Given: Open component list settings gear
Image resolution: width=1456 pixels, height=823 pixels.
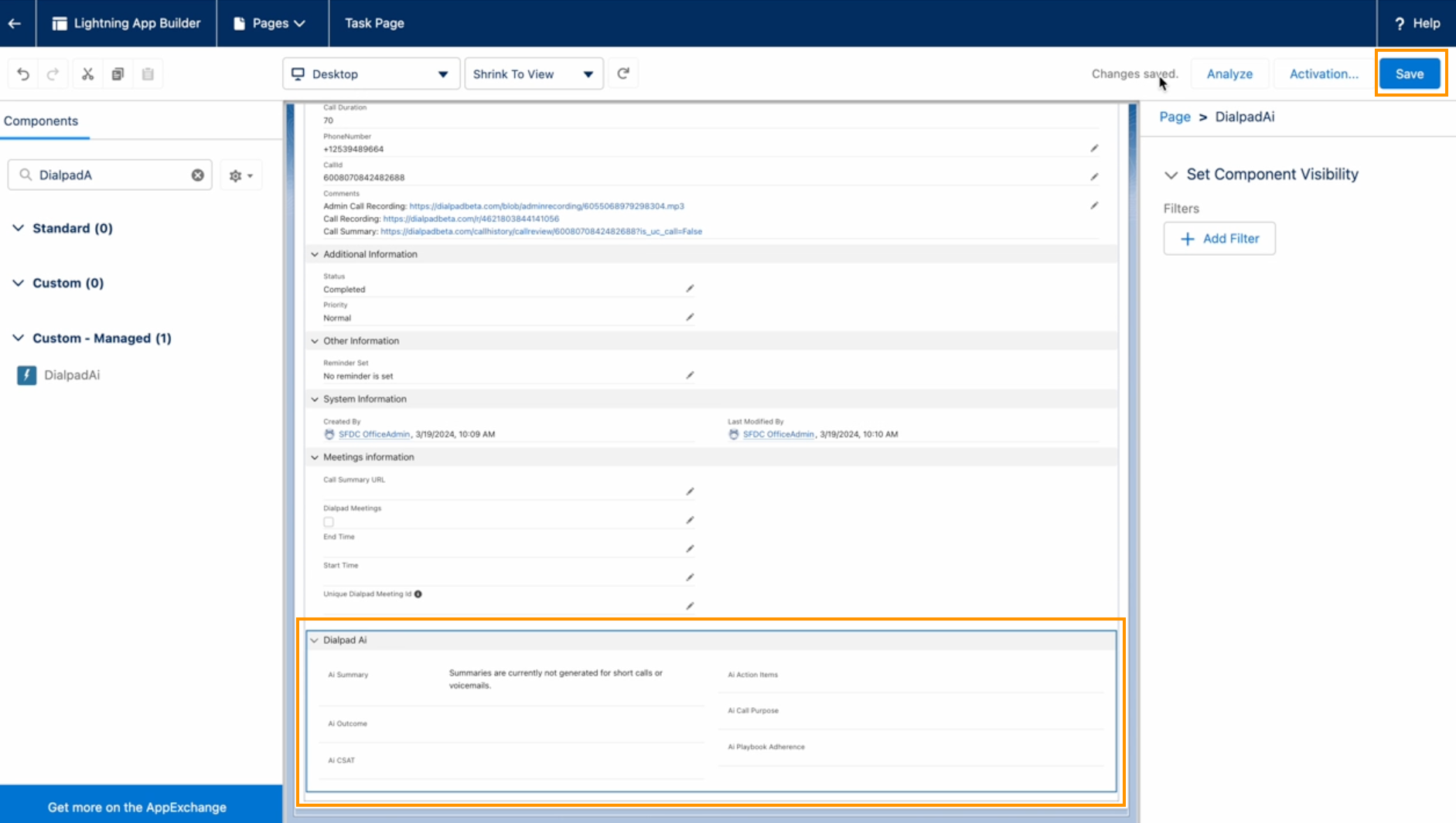Looking at the screenshot, I should [x=241, y=175].
